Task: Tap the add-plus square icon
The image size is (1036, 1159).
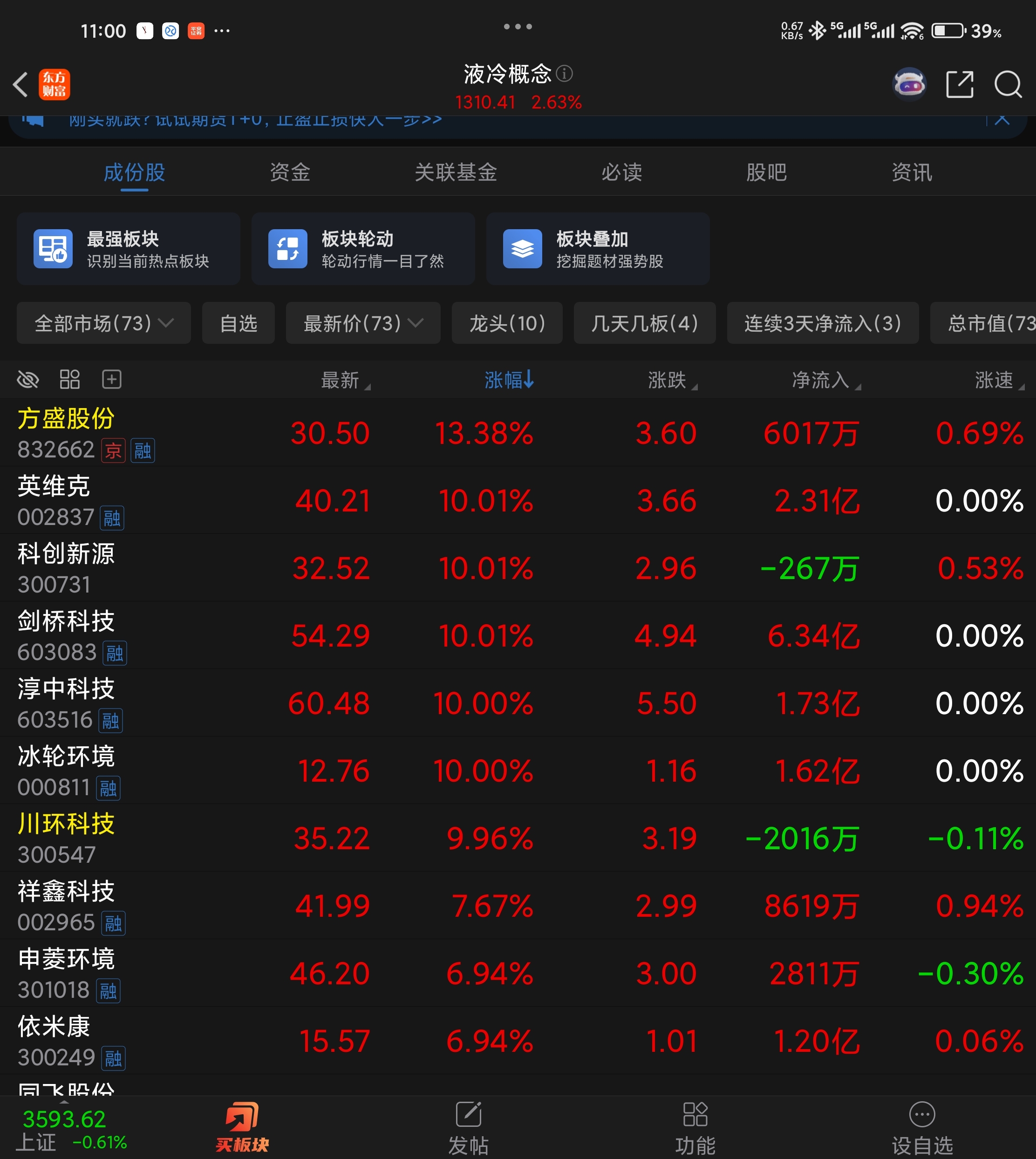Action: pyautogui.click(x=112, y=379)
